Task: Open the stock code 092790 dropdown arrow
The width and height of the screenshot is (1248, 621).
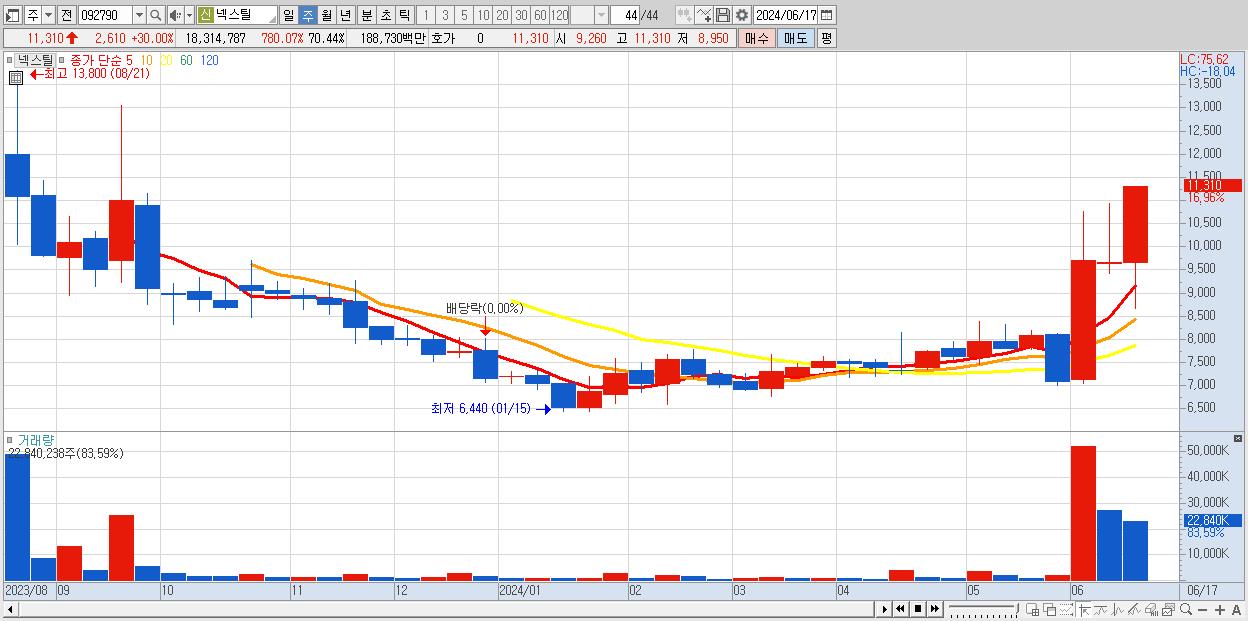Action: pyautogui.click(x=139, y=15)
